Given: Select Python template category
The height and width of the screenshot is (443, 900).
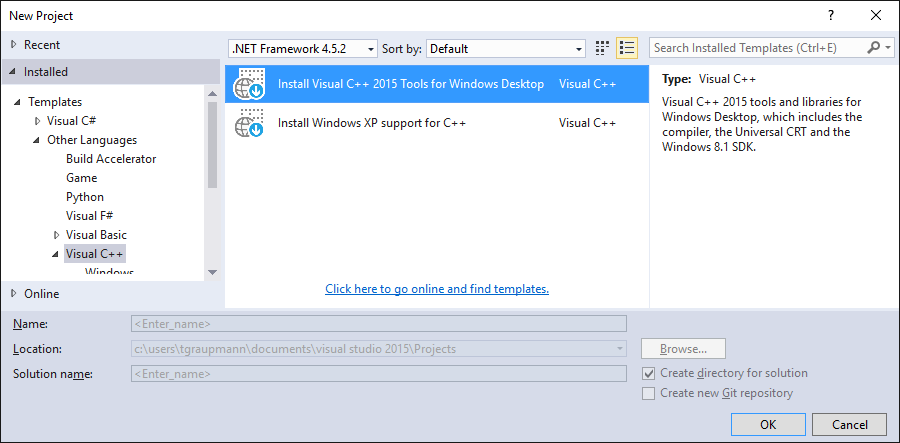Looking at the screenshot, I should pos(85,197).
